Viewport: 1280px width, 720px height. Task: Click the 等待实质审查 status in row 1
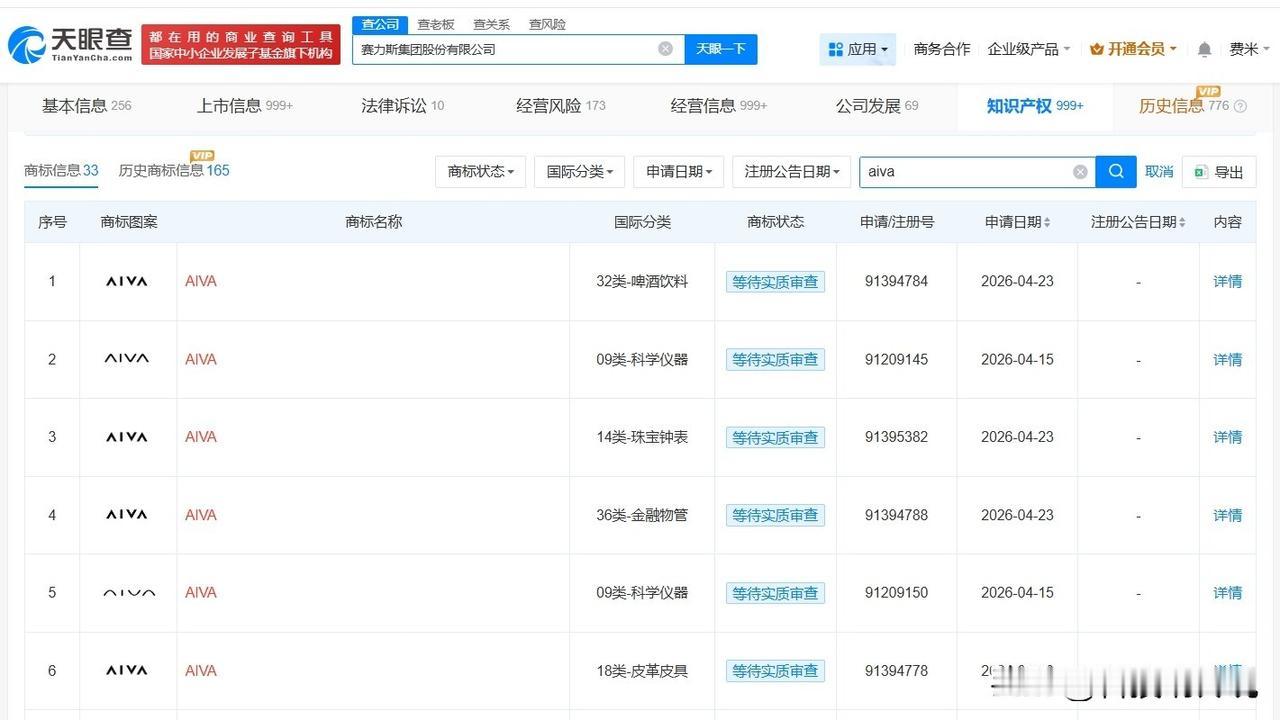tap(775, 282)
